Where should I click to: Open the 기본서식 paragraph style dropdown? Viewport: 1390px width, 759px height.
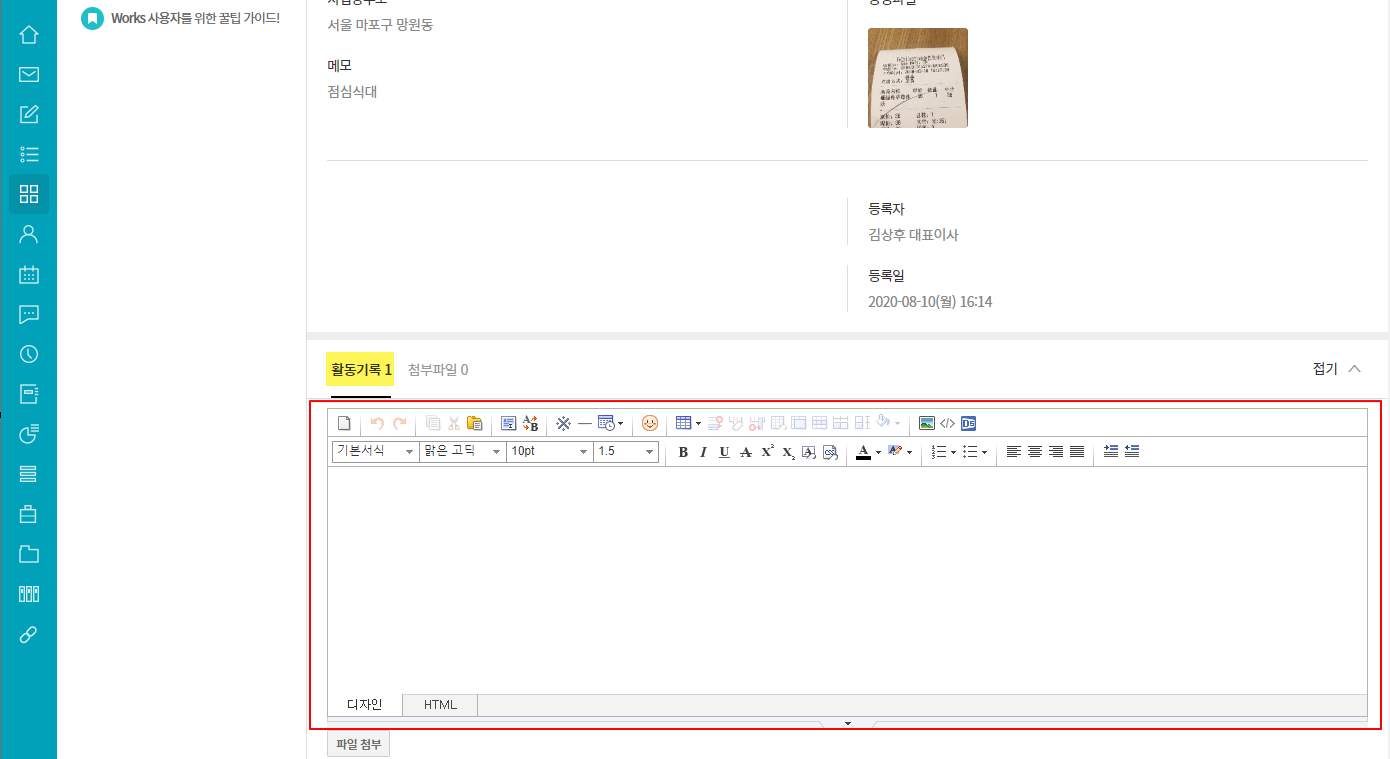click(375, 452)
